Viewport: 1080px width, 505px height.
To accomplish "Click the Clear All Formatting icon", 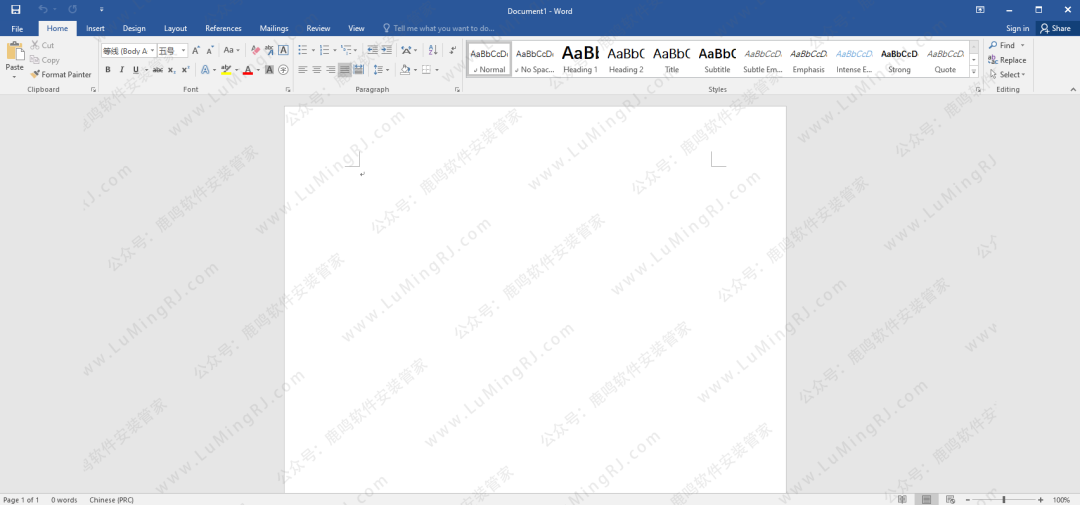I will 255,50.
